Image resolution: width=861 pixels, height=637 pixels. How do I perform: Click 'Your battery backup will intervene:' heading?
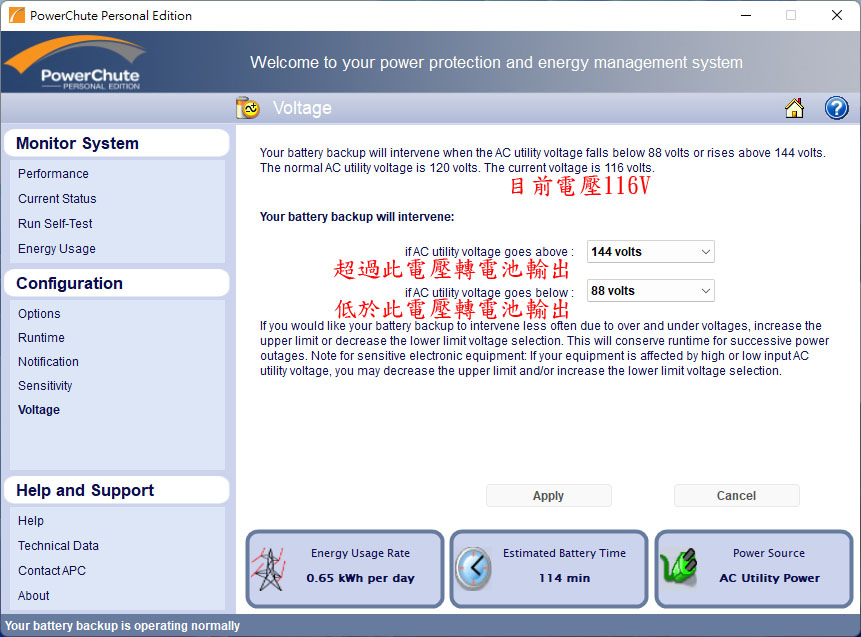click(x=357, y=217)
